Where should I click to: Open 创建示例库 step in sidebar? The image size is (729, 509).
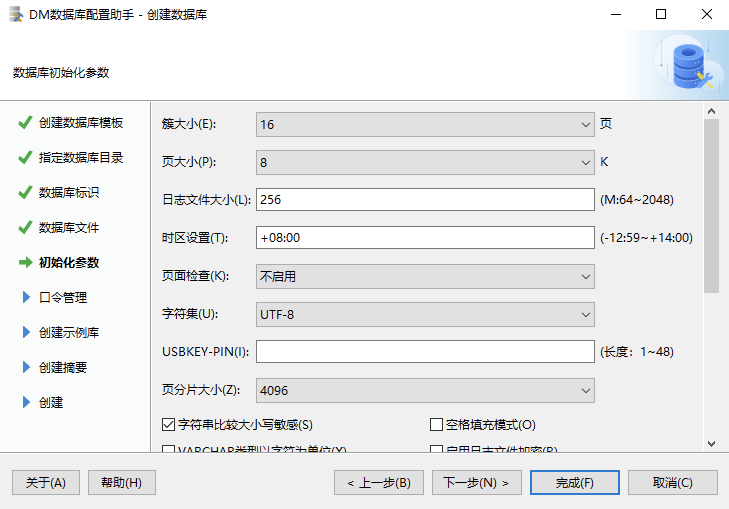pos(69,332)
